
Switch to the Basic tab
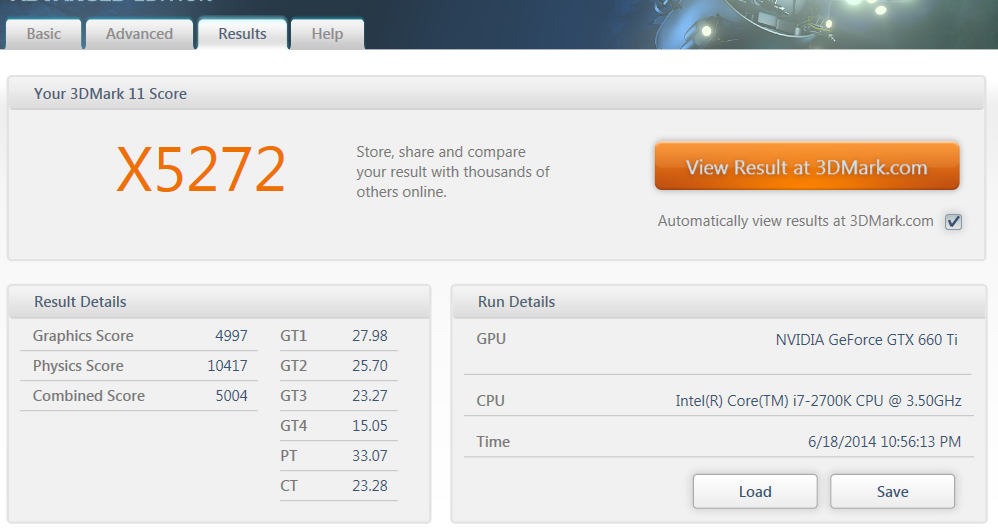[44, 34]
